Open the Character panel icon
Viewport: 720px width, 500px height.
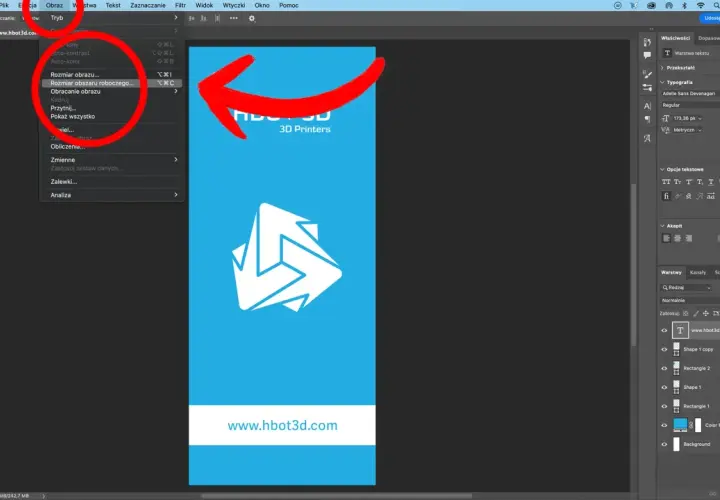coord(647,106)
